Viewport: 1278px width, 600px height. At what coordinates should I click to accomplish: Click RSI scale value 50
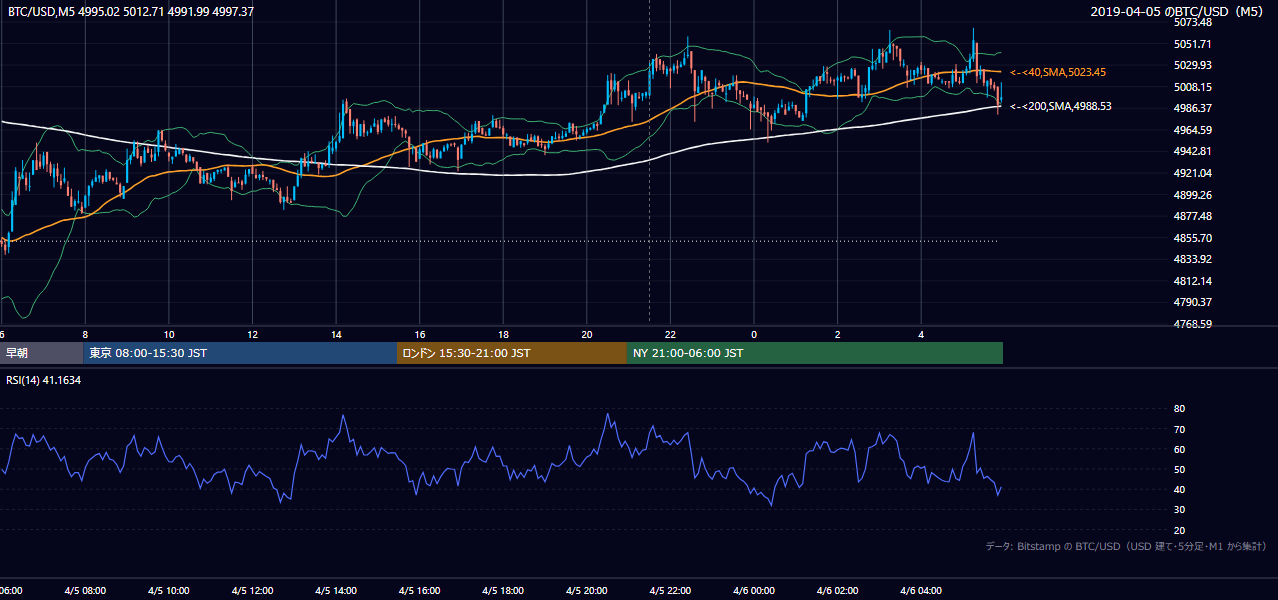click(1179, 469)
